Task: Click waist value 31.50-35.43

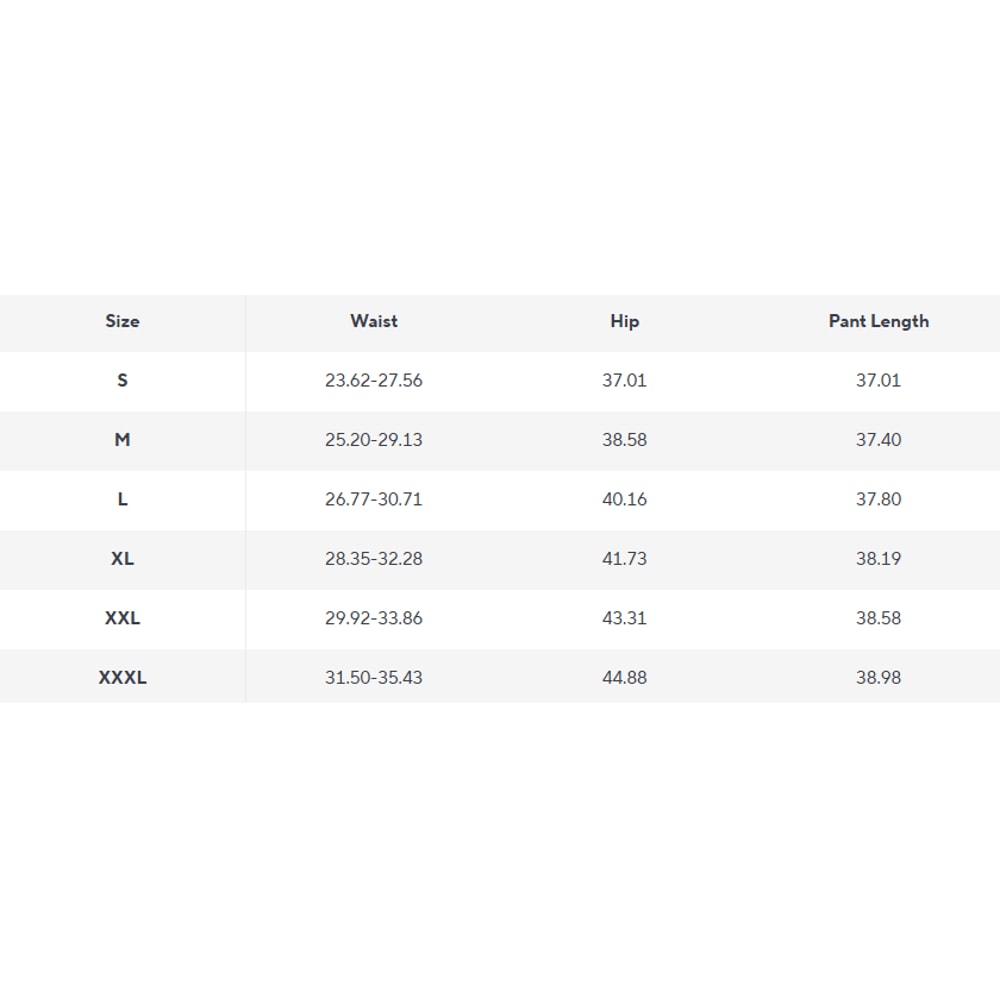Action: [x=374, y=677]
